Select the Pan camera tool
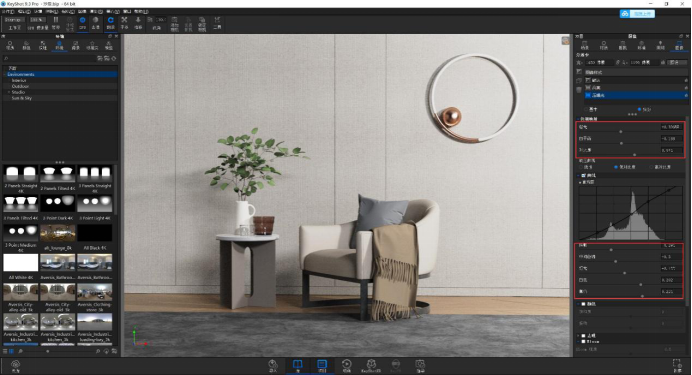The height and width of the screenshot is (375, 692). coord(124,23)
